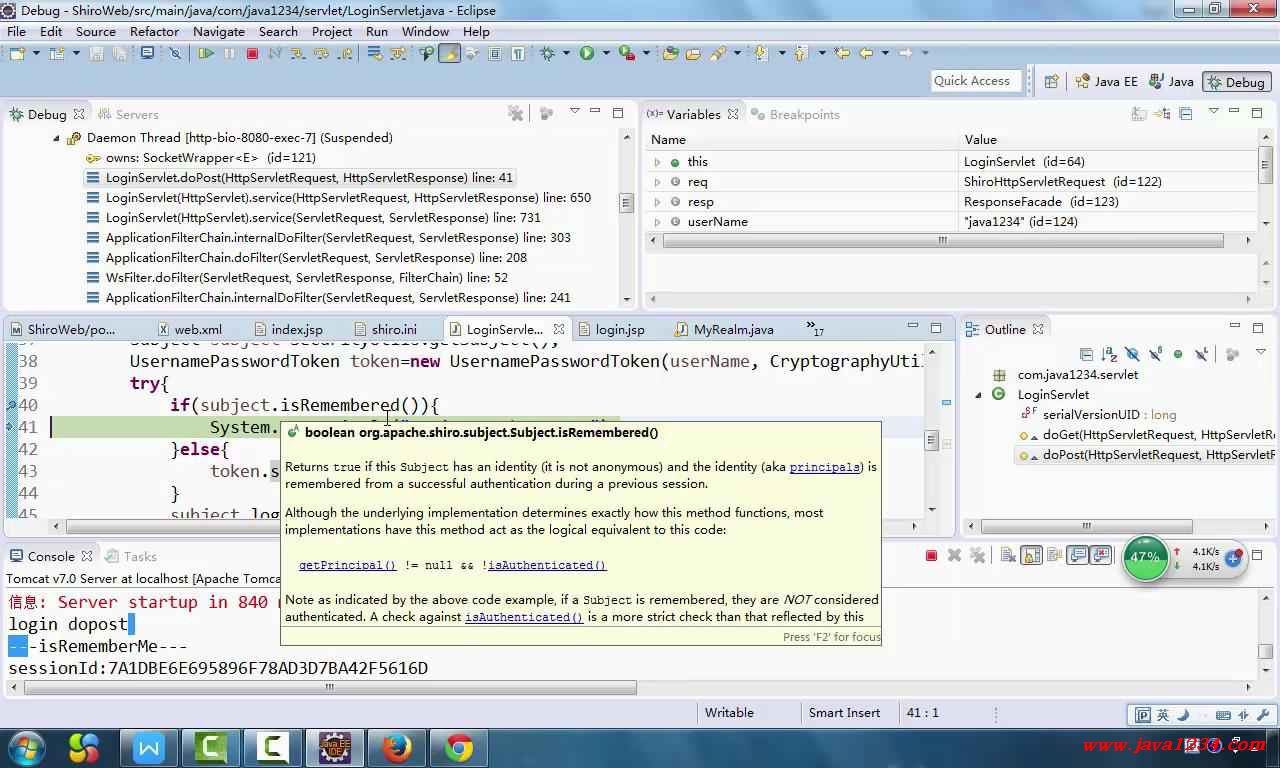Toggle Use Step Filters toolbar icon
The height and width of the screenshot is (768, 1280).
[397, 53]
